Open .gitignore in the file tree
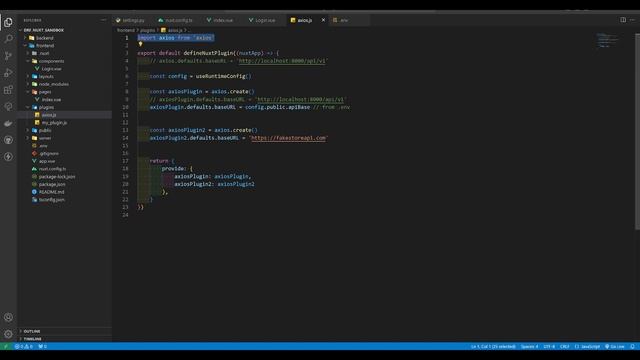 [x=49, y=153]
